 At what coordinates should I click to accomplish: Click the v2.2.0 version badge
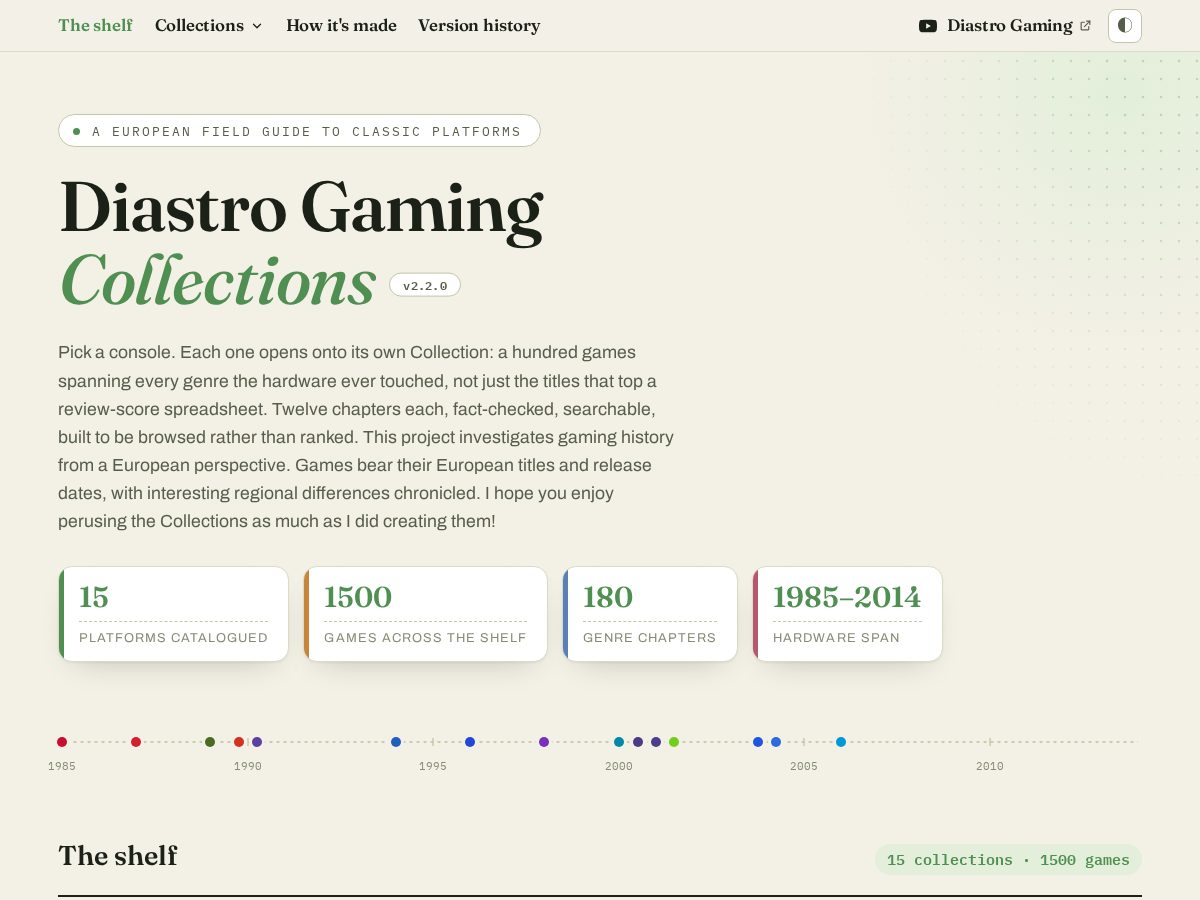[425, 285]
